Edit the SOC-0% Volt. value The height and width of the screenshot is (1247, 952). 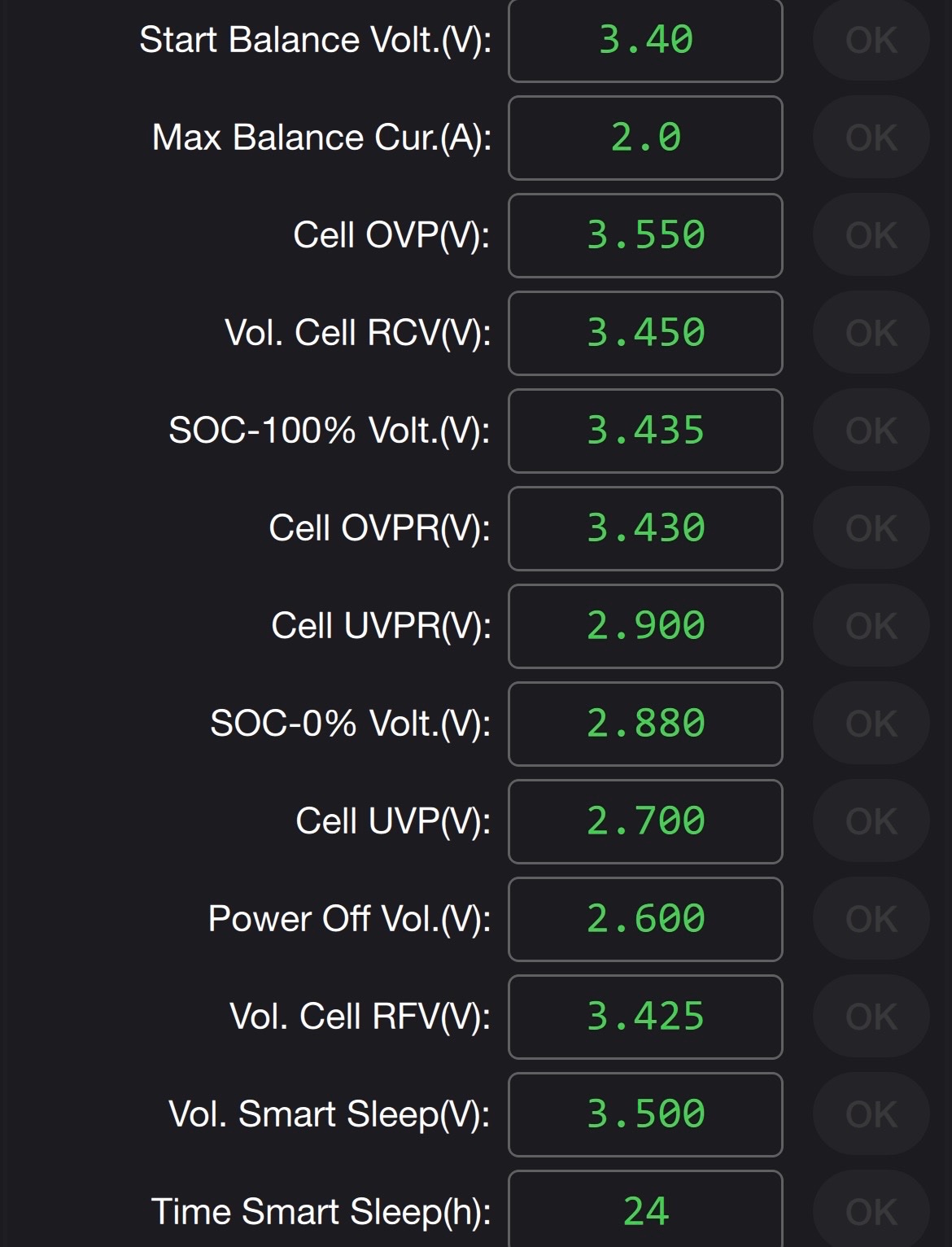click(x=645, y=724)
